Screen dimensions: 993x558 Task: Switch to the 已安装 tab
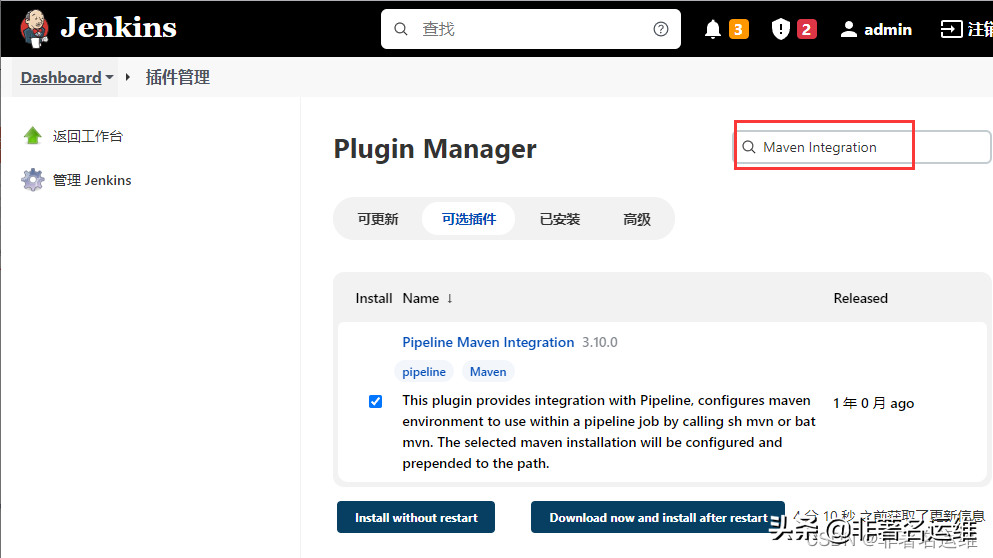click(x=560, y=219)
